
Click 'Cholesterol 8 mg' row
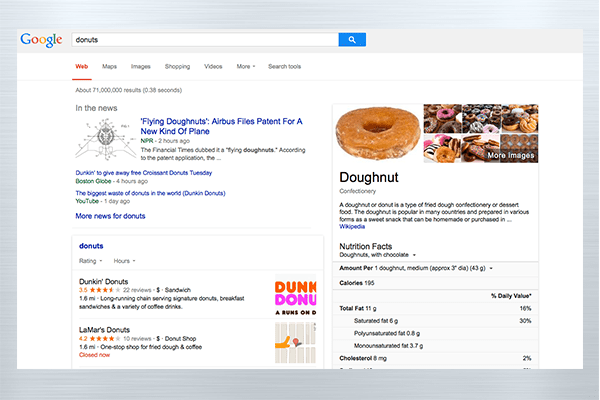point(435,358)
